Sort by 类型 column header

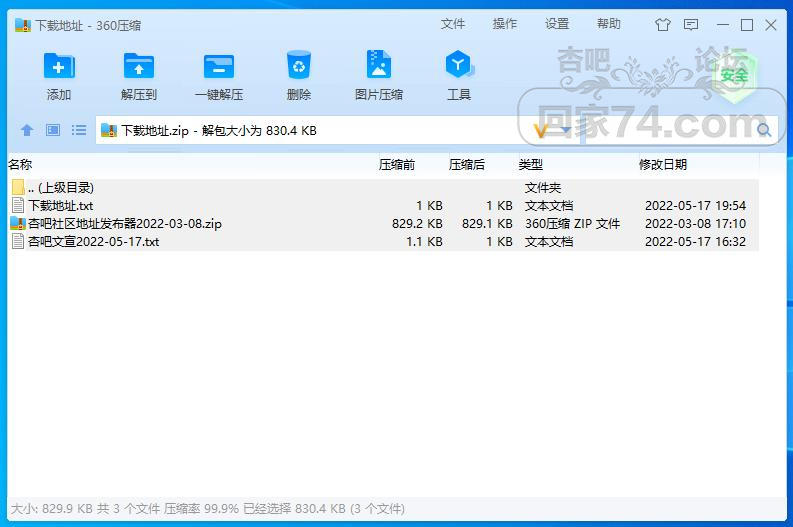531,164
